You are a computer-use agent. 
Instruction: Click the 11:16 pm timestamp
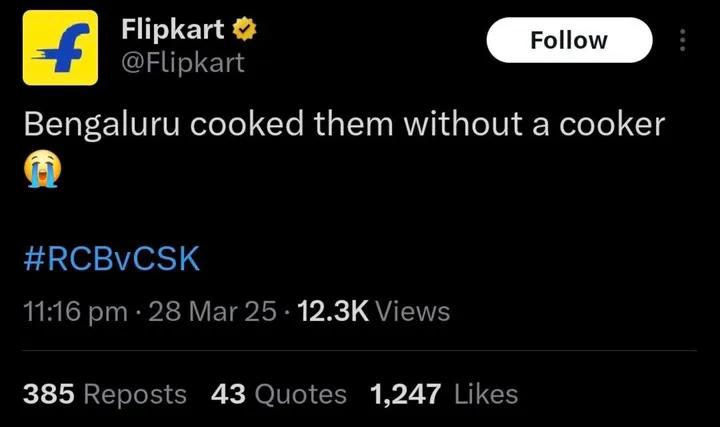74,312
